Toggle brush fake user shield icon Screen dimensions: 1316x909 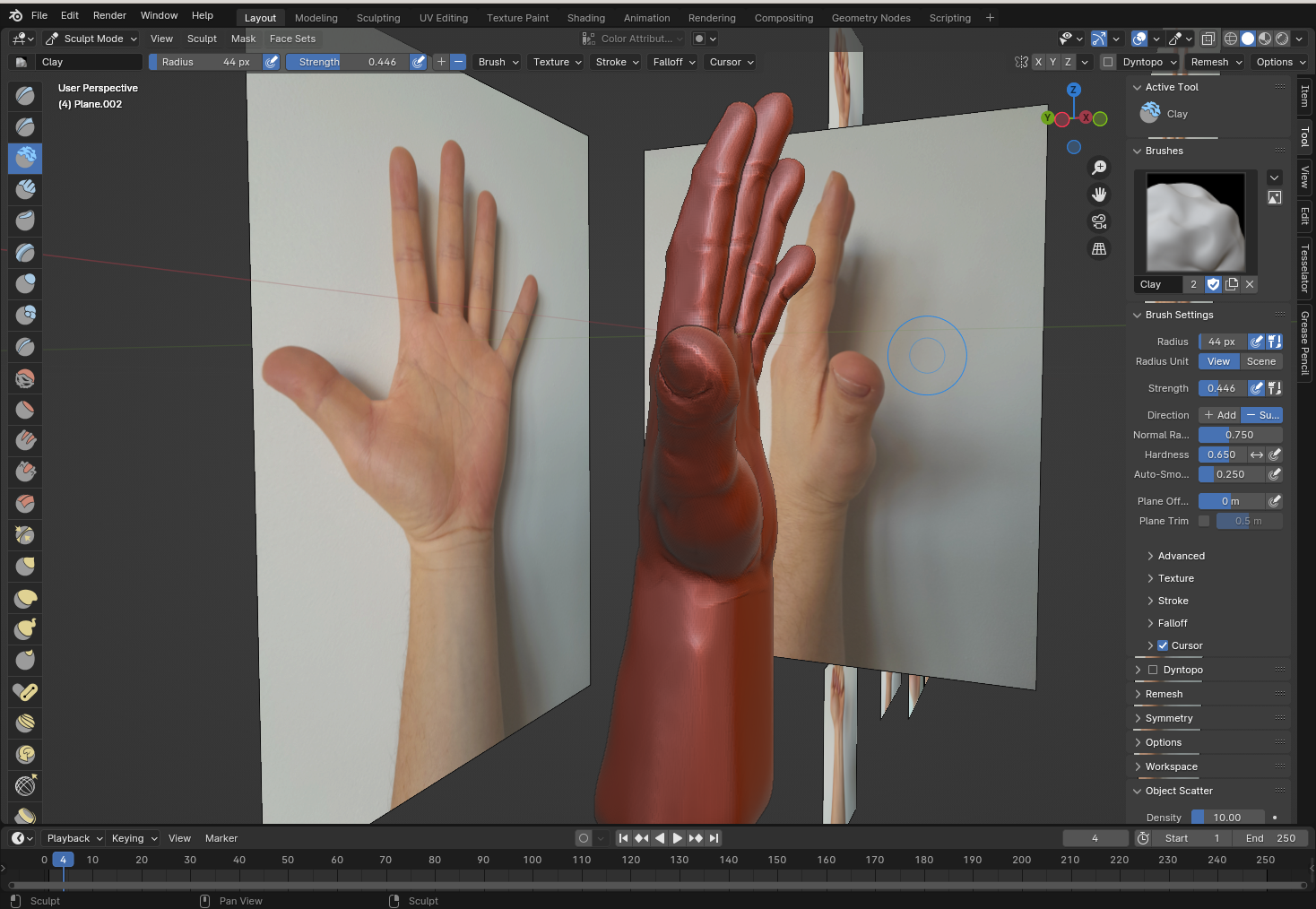tap(1213, 284)
